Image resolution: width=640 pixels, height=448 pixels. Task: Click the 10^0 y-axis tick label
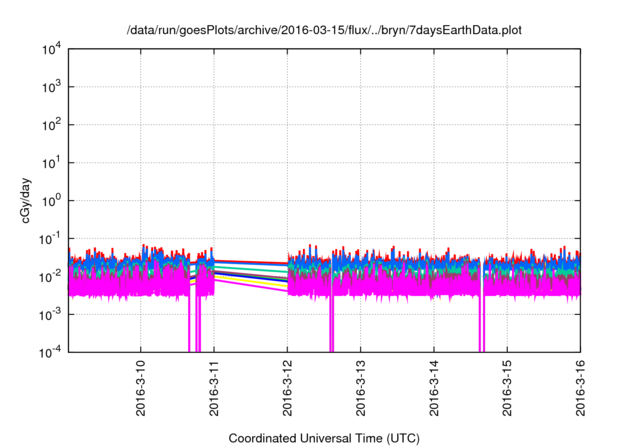tap(52, 201)
